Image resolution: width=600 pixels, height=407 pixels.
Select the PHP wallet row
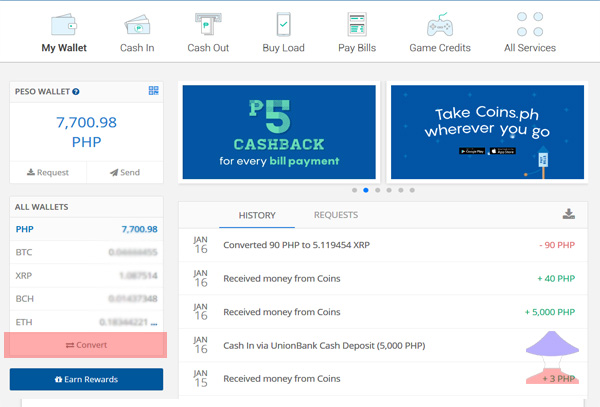(x=86, y=229)
